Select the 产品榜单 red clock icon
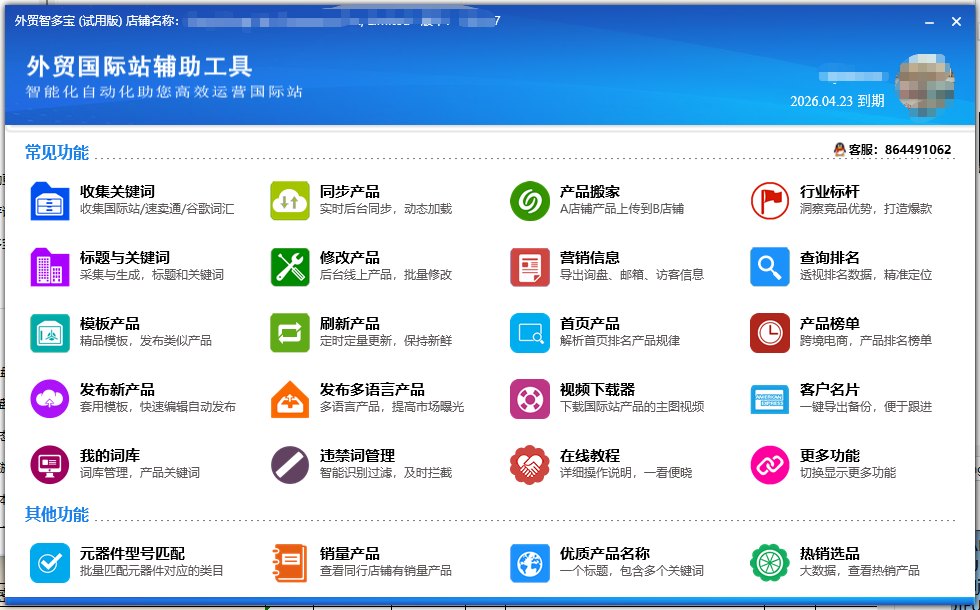Image resolution: width=980 pixels, height=610 pixels. (770, 333)
